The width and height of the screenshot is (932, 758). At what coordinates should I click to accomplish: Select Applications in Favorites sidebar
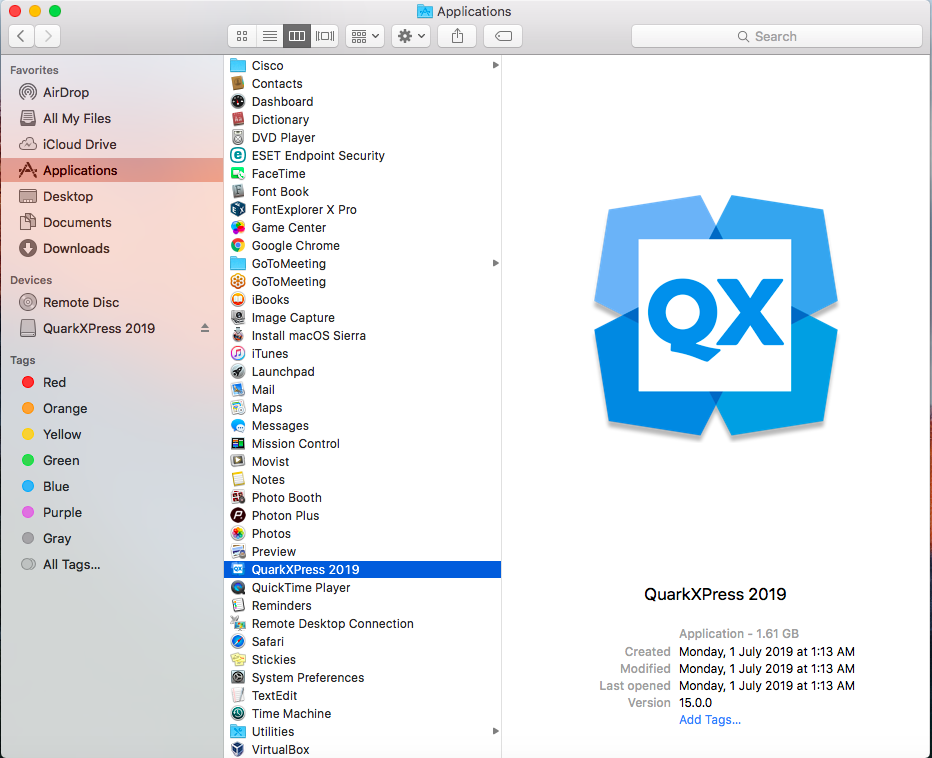tap(112, 170)
